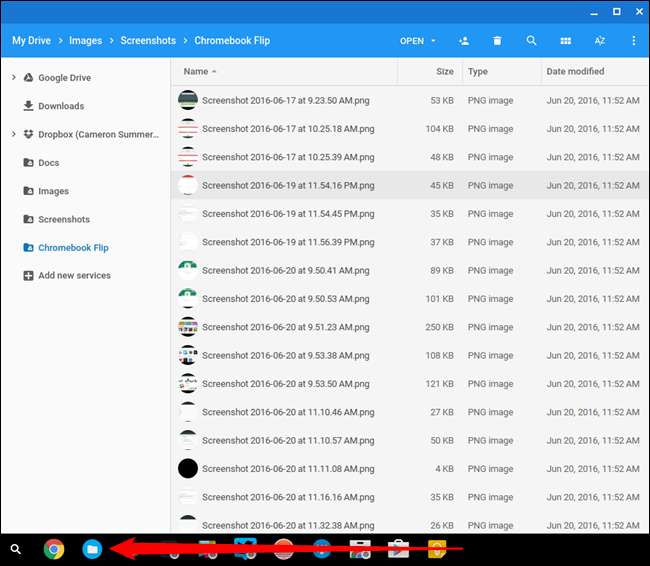Select Downloads in the sidebar
Screen dimensions: 650x566
point(60,106)
